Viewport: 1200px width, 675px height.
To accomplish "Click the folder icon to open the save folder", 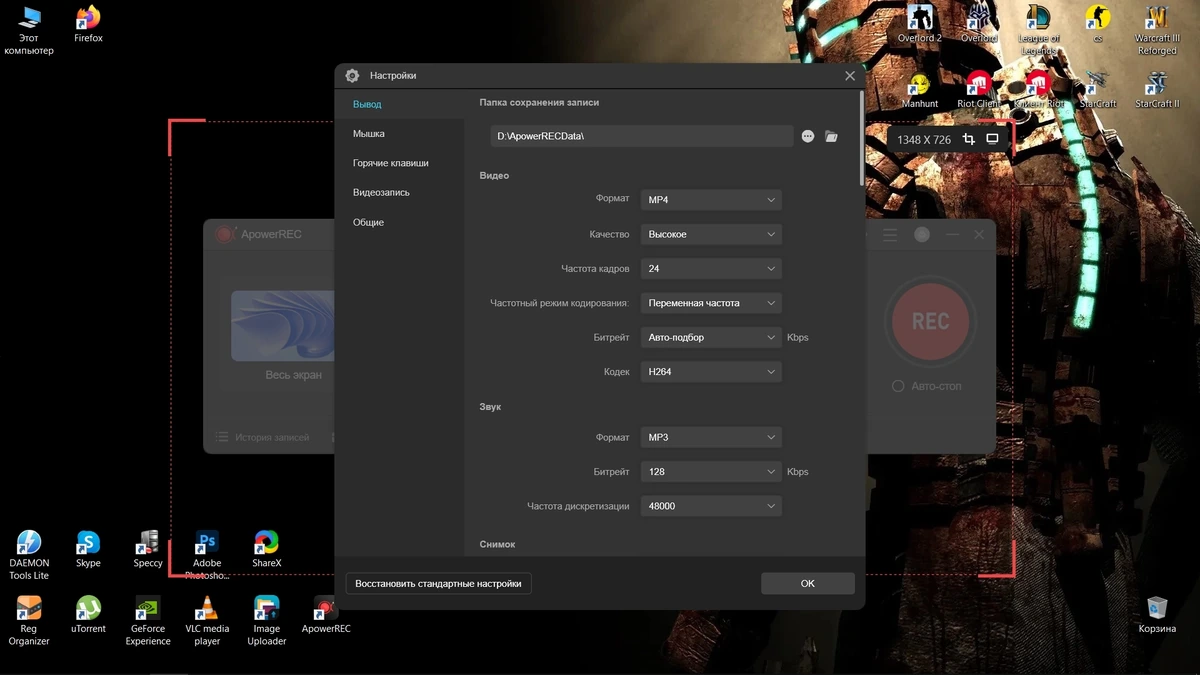I will pos(831,136).
